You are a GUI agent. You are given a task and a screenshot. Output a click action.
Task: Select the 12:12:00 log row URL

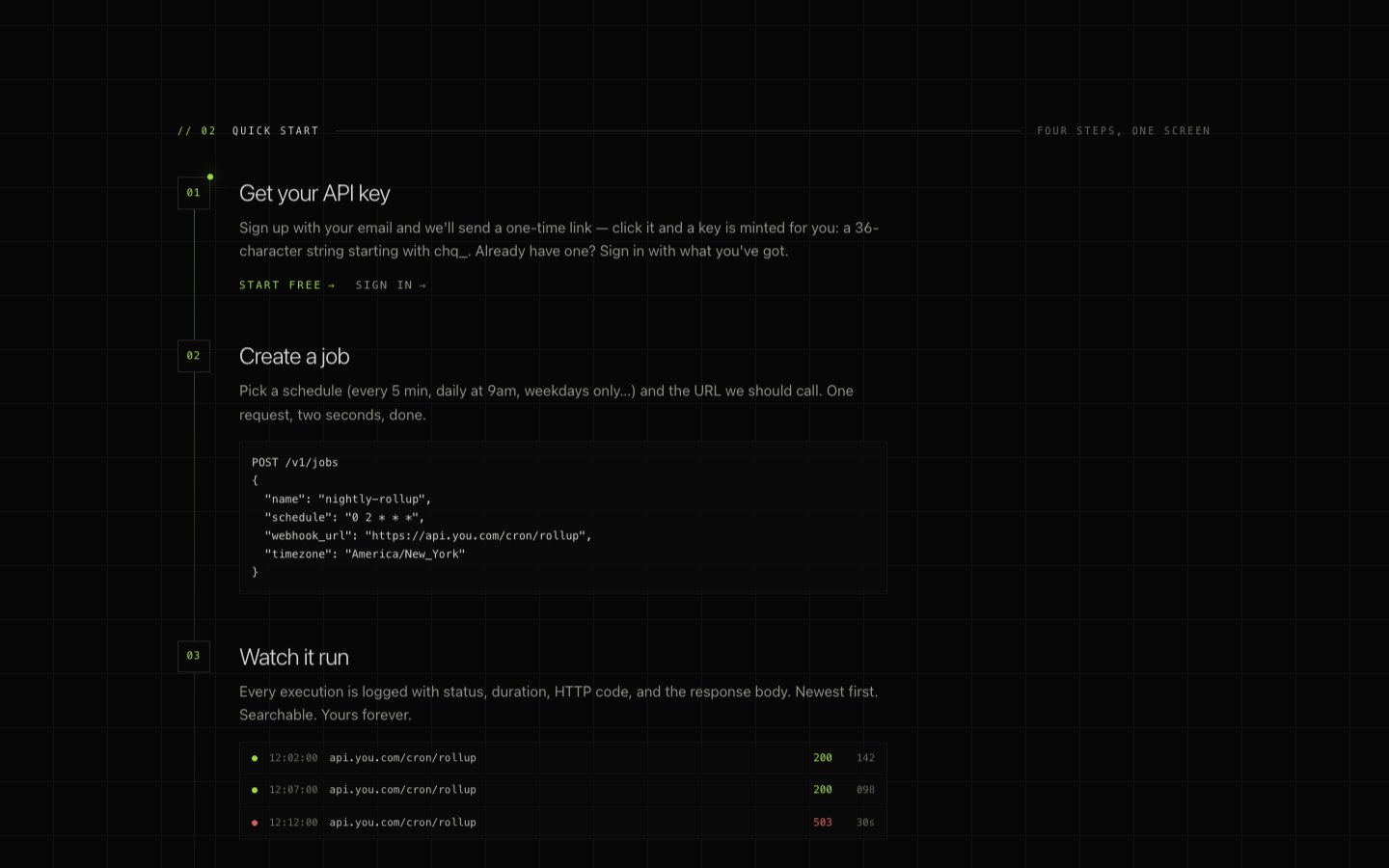[403, 823]
